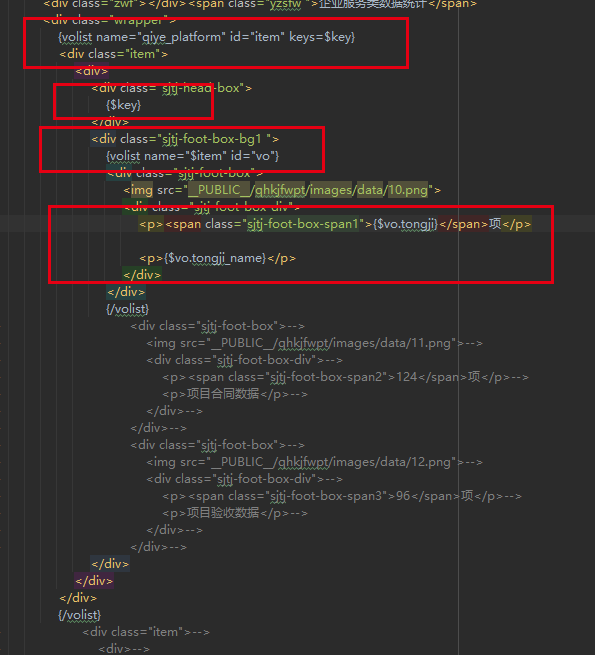
Task: Click the commented 项目合同数据 paragraph
Action: [235, 394]
